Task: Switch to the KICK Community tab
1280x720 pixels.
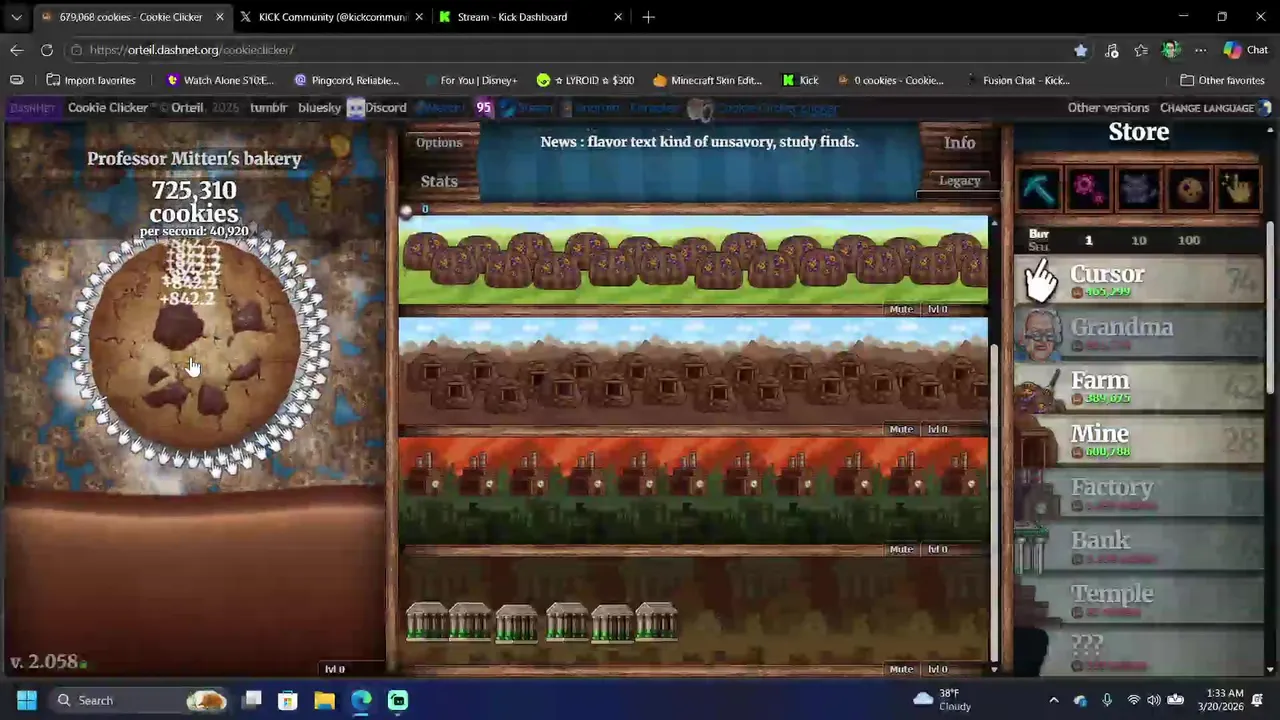Action: tap(332, 17)
